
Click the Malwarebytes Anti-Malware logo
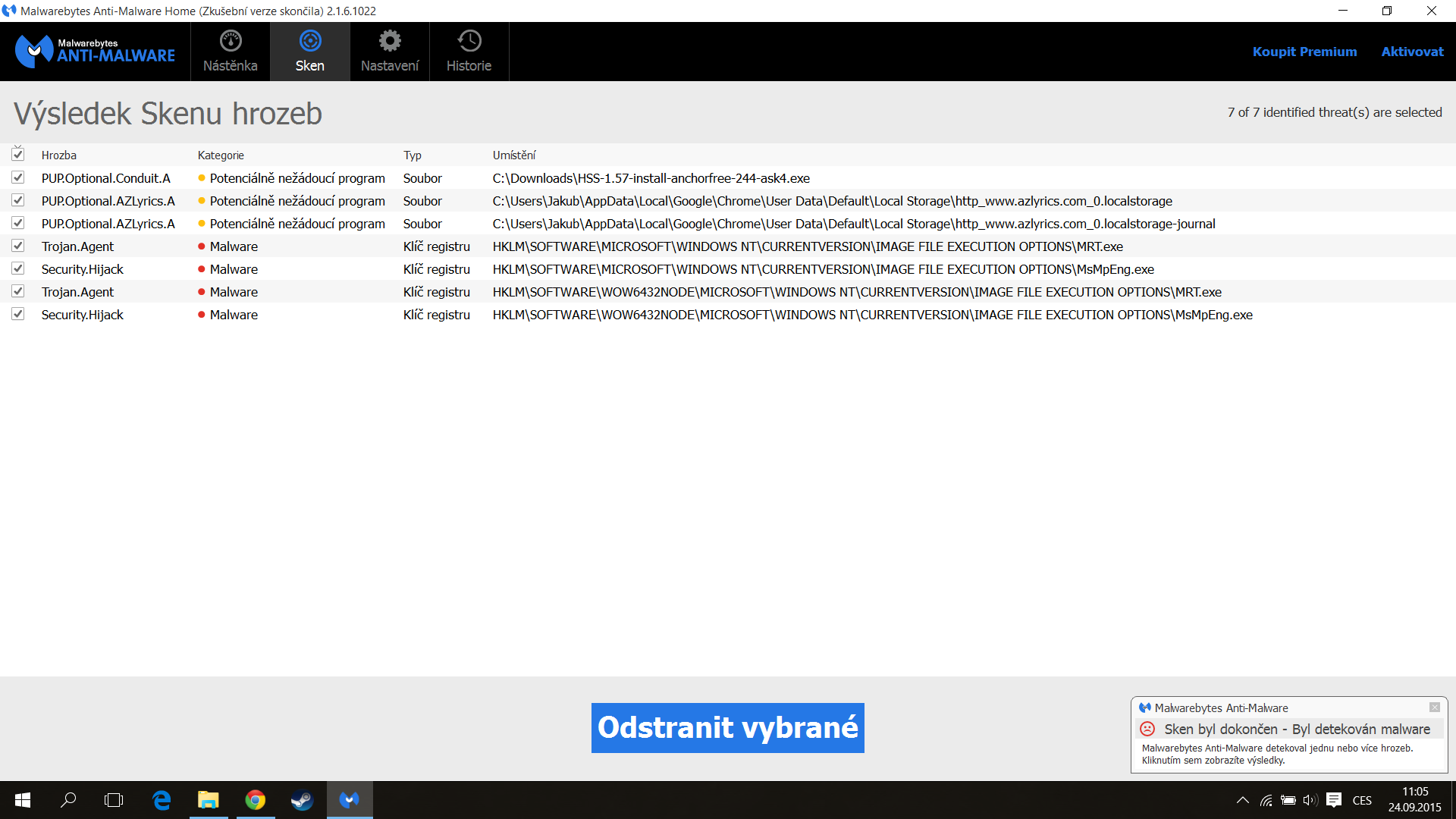[95, 51]
